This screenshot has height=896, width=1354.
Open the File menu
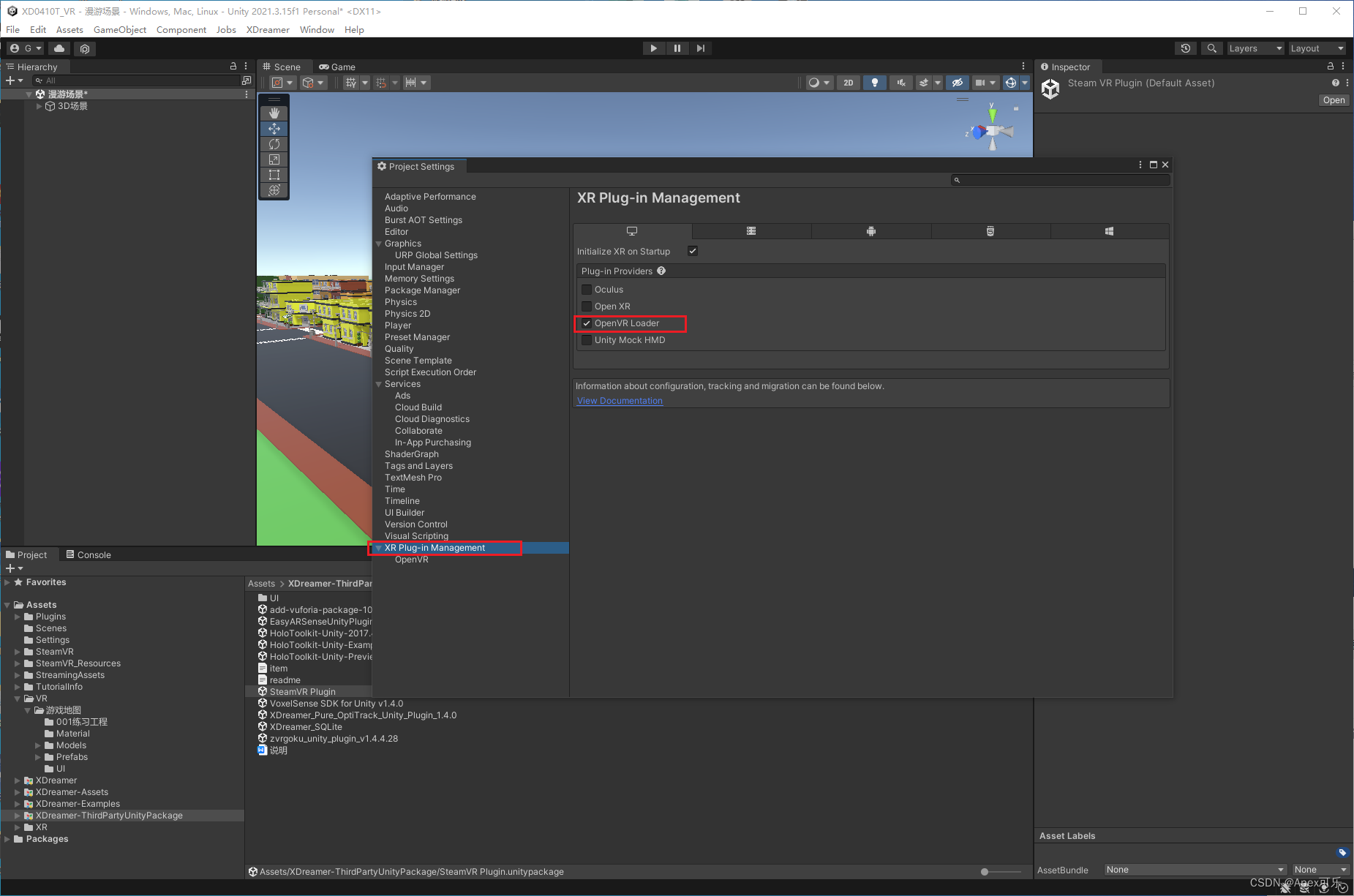pos(13,30)
